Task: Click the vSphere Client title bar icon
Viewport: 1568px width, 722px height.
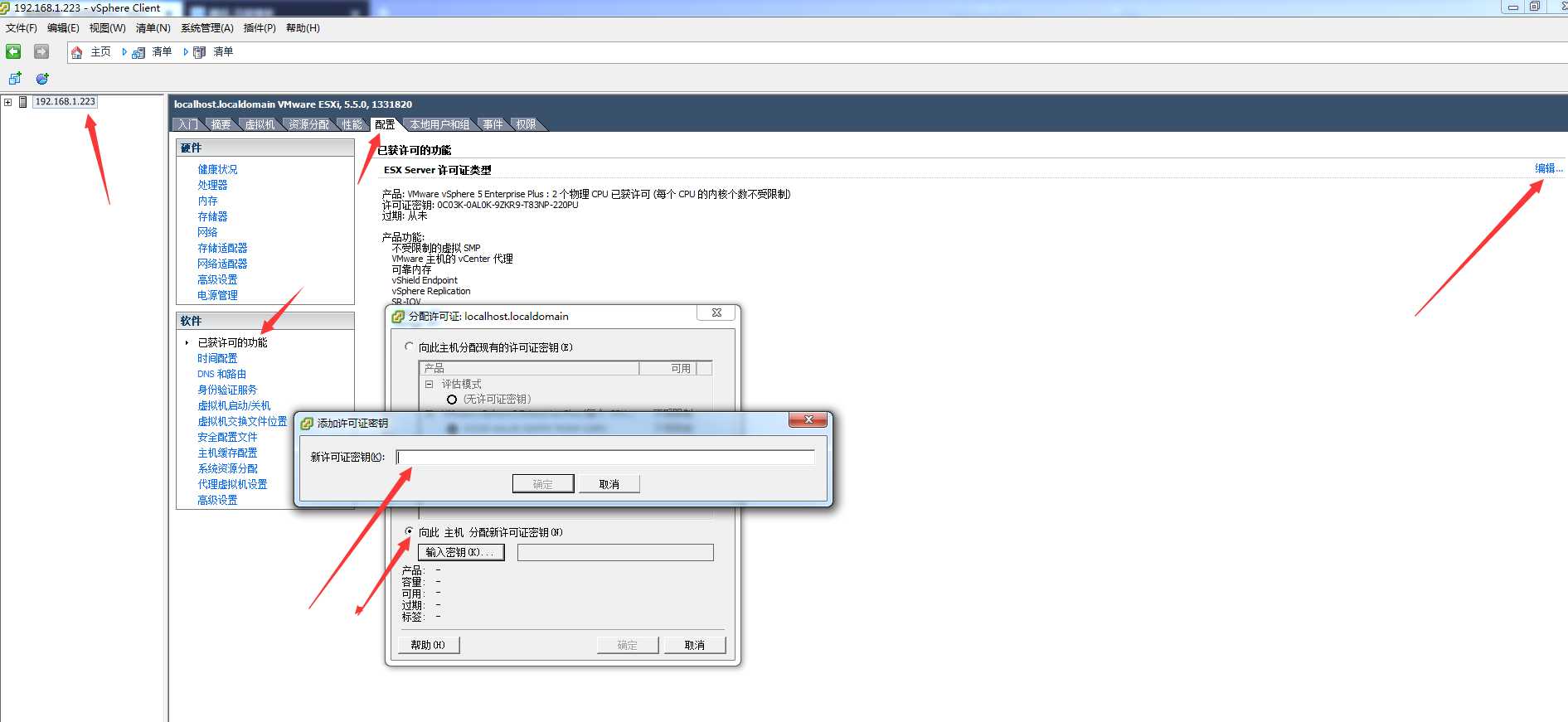Action: click(5, 7)
